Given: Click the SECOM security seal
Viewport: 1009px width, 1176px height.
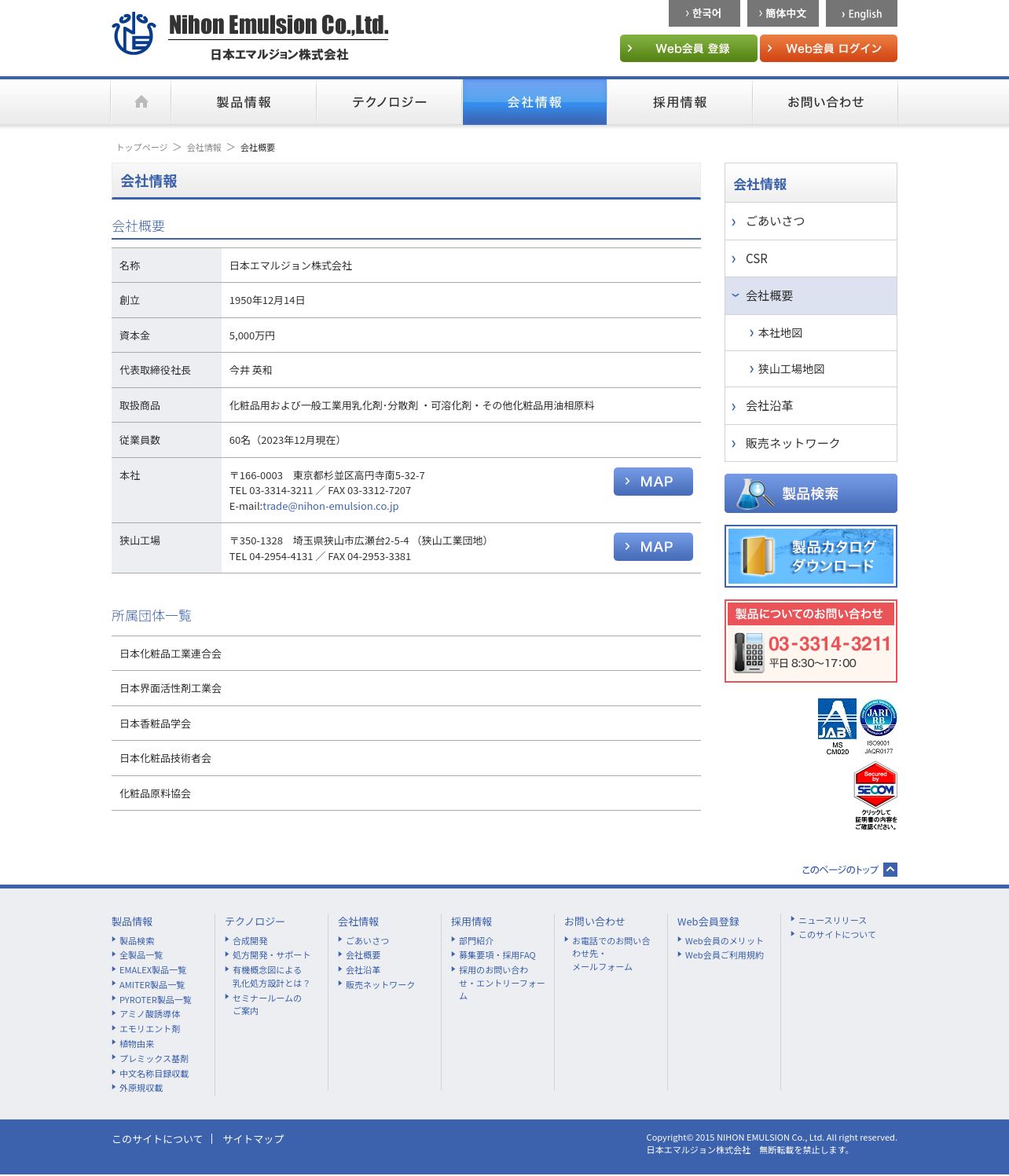Looking at the screenshot, I should (875, 796).
